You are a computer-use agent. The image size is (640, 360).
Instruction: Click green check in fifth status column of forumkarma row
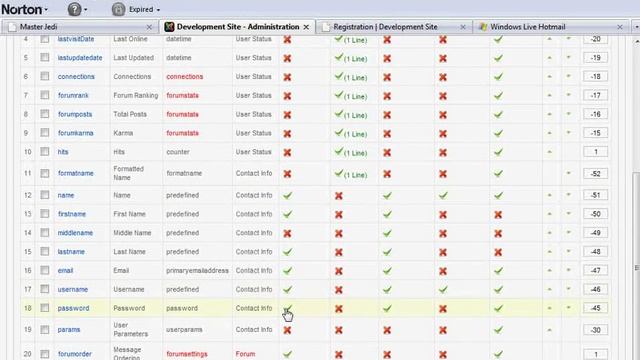(x=498, y=133)
